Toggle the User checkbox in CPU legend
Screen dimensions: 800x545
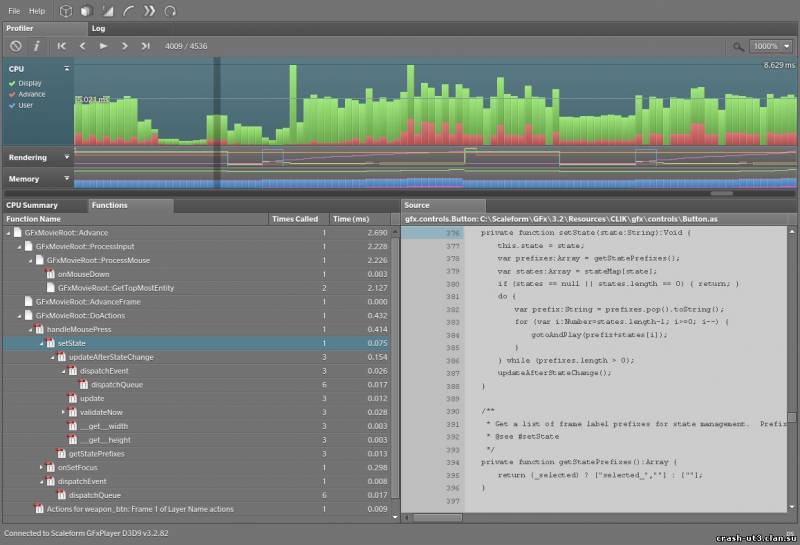click(12, 105)
